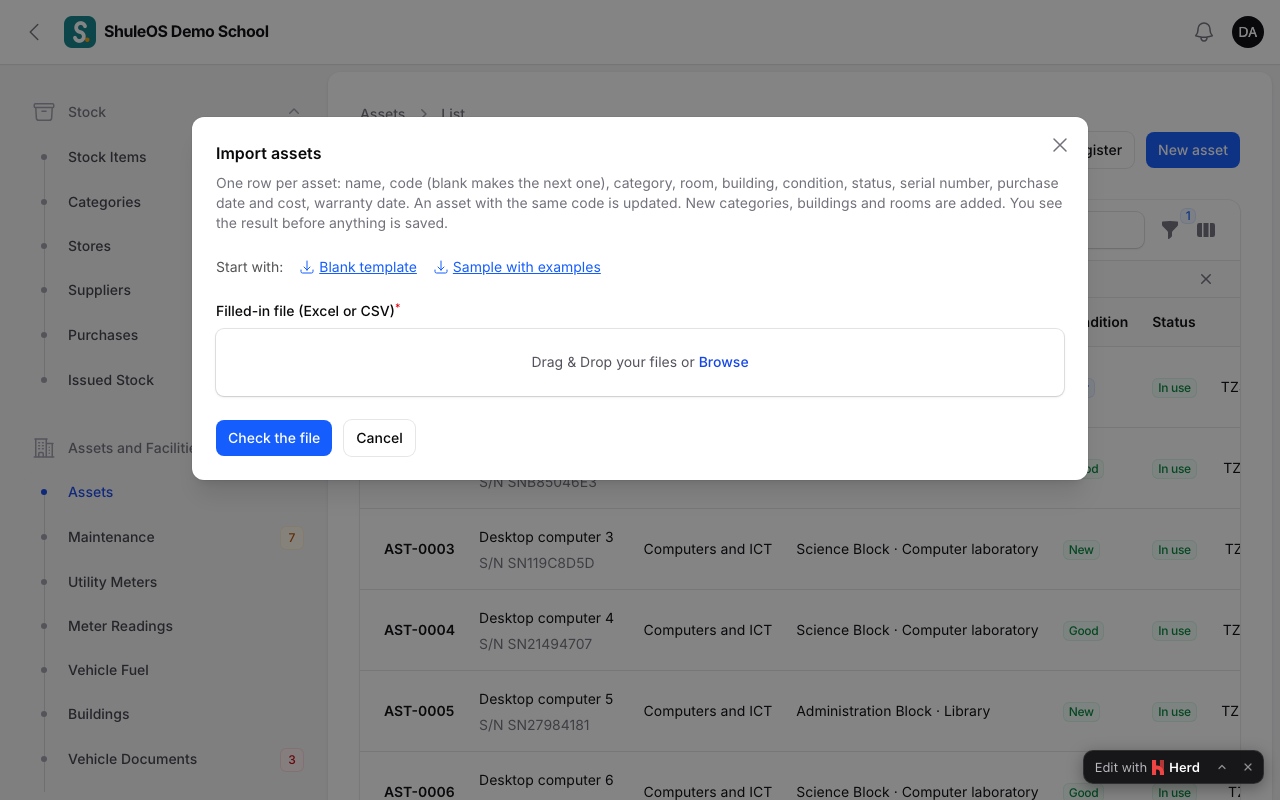1280x800 pixels.
Task: Click the Assets and Facilities building icon
Action: tap(44, 448)
